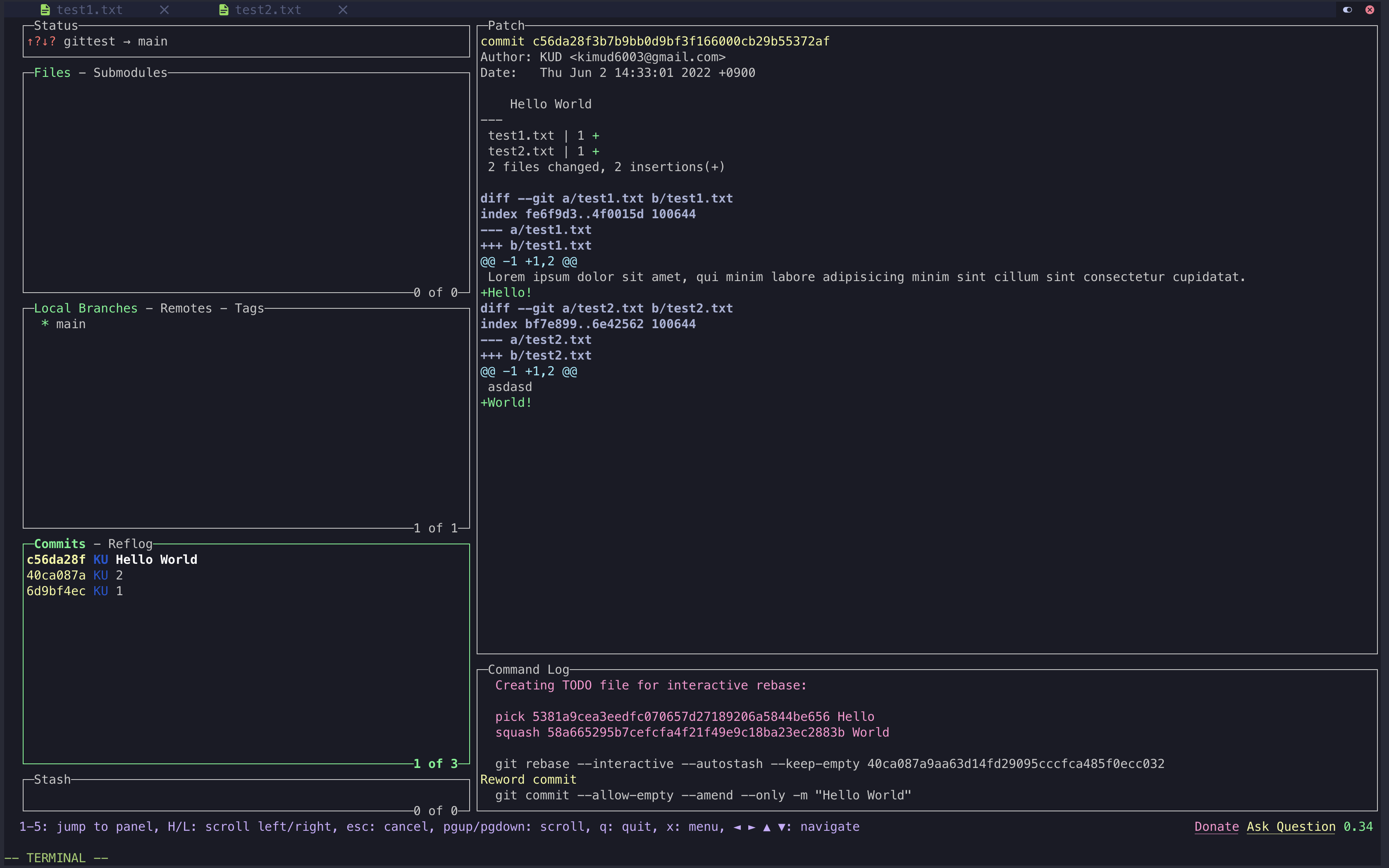The width and height of the screenshot is (1389, 868).
Task: Close the test2.txt tab
Action: pyautogui.click(x=343, y=10)
